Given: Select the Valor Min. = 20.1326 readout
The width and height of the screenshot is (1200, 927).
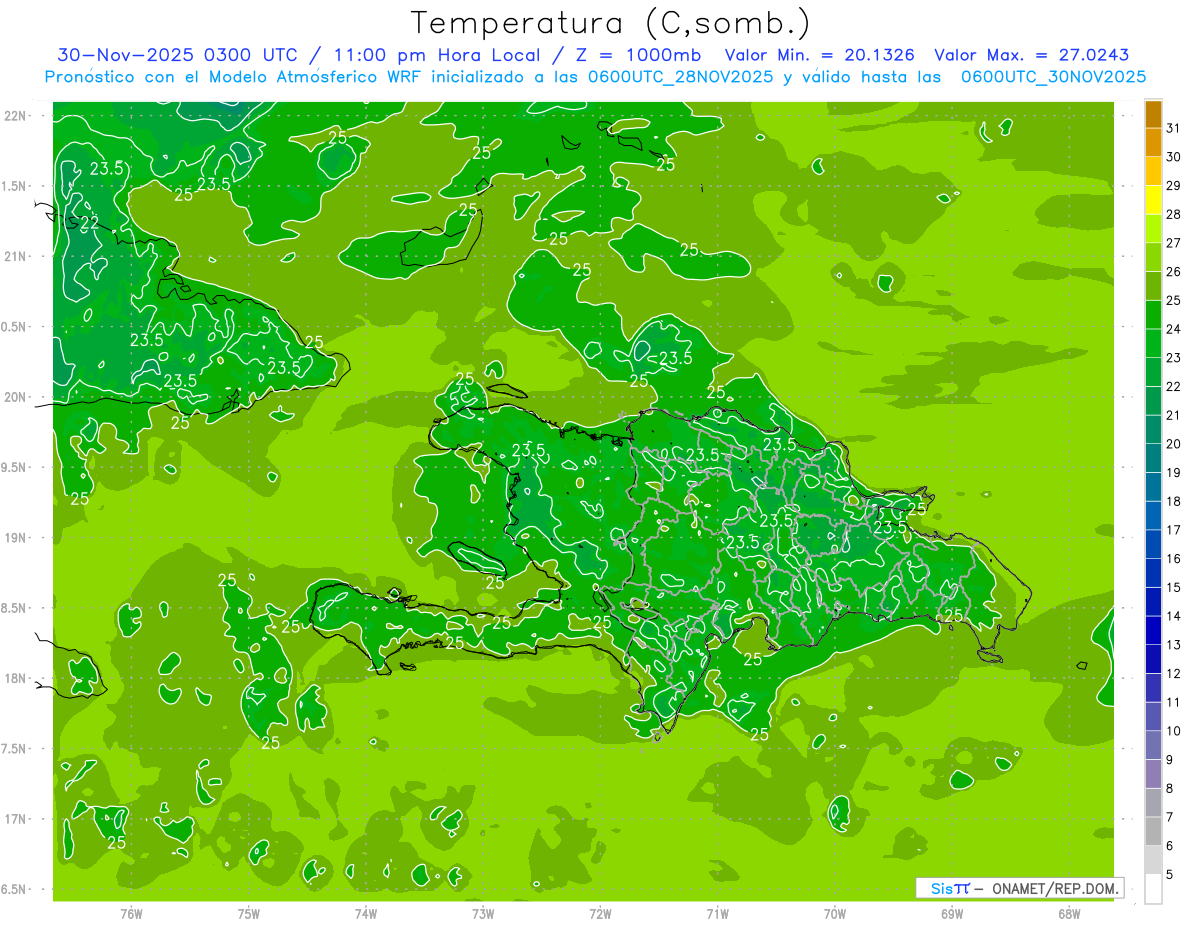Looking at the screenshot, I should (819, 55).
